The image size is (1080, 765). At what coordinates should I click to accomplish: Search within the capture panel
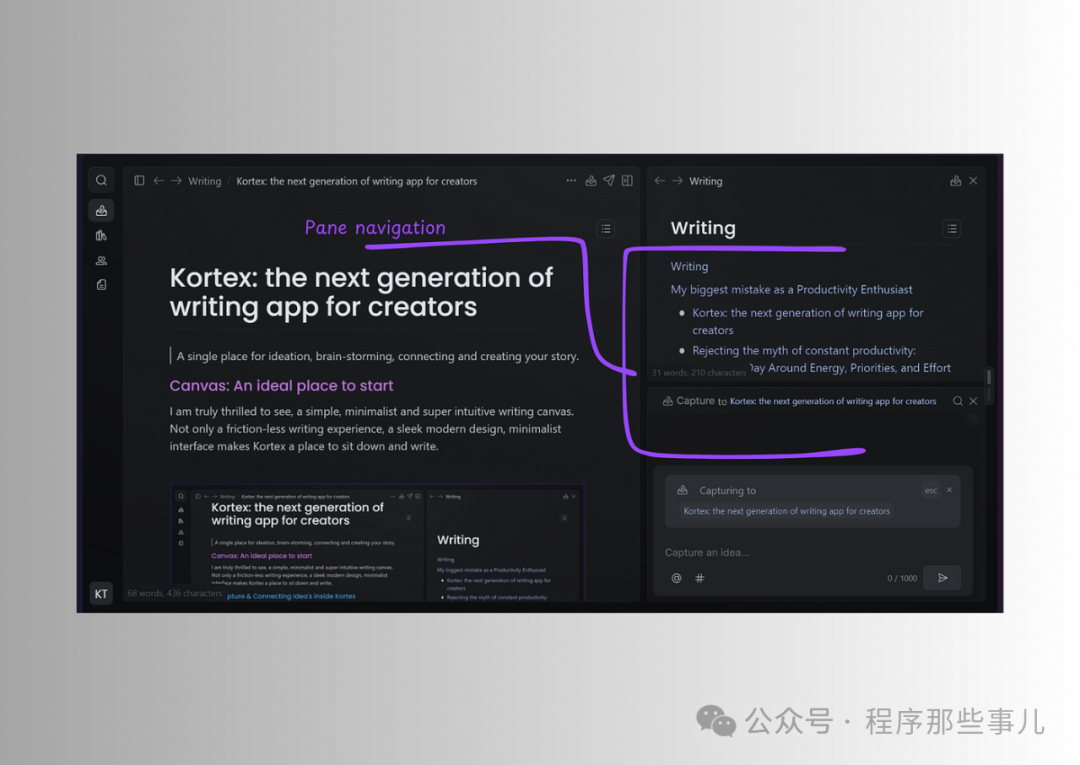click(957, 401)
